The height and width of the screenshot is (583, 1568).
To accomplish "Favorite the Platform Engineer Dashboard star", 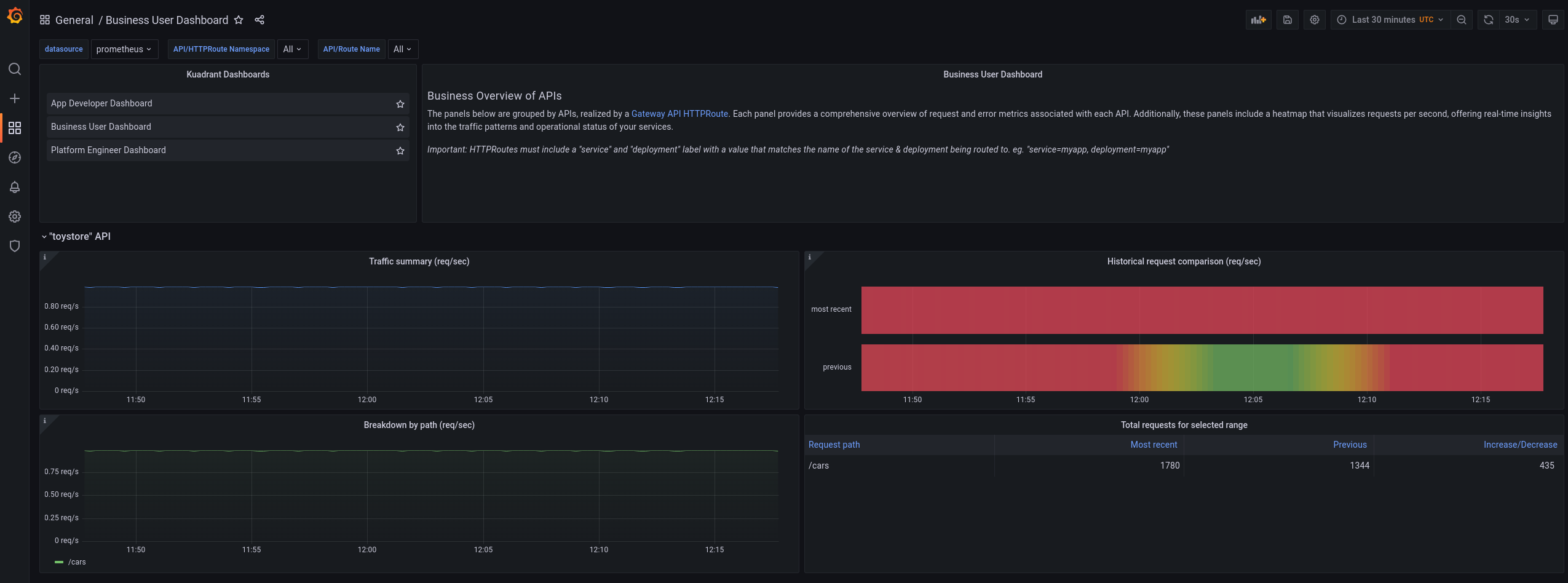I will [x=400, y=151].
